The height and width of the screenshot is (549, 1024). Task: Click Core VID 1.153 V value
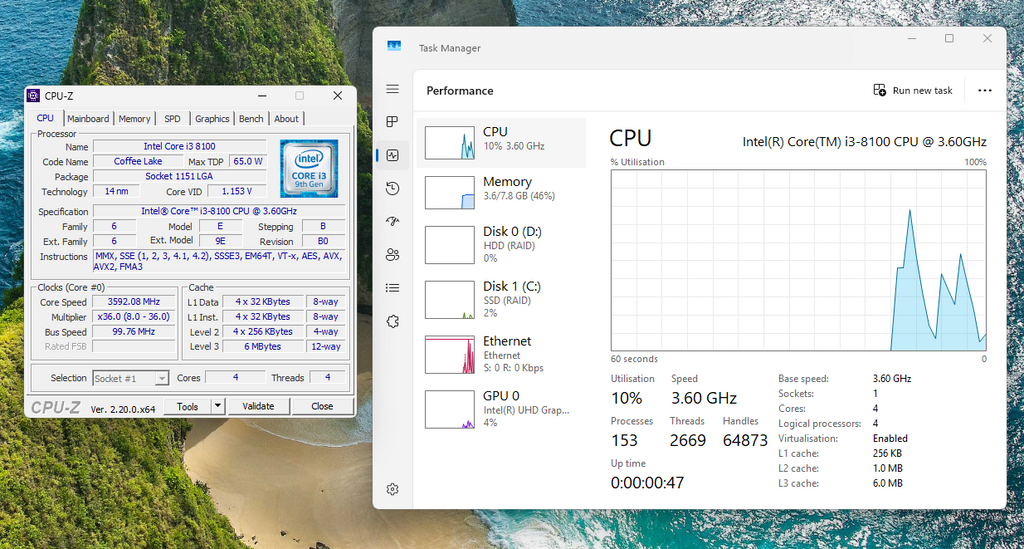coord(237,191)
